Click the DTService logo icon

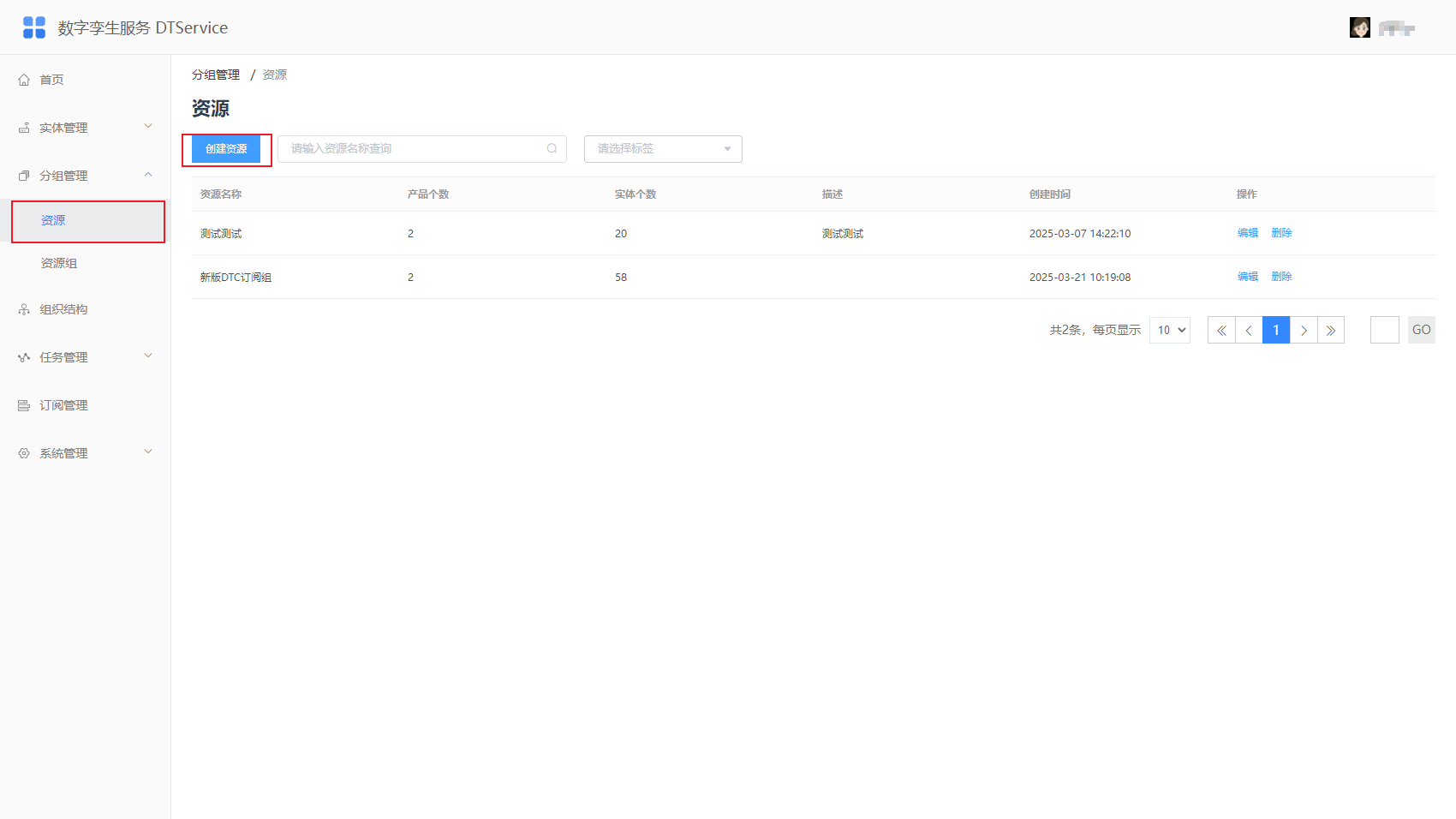[34, 27]
